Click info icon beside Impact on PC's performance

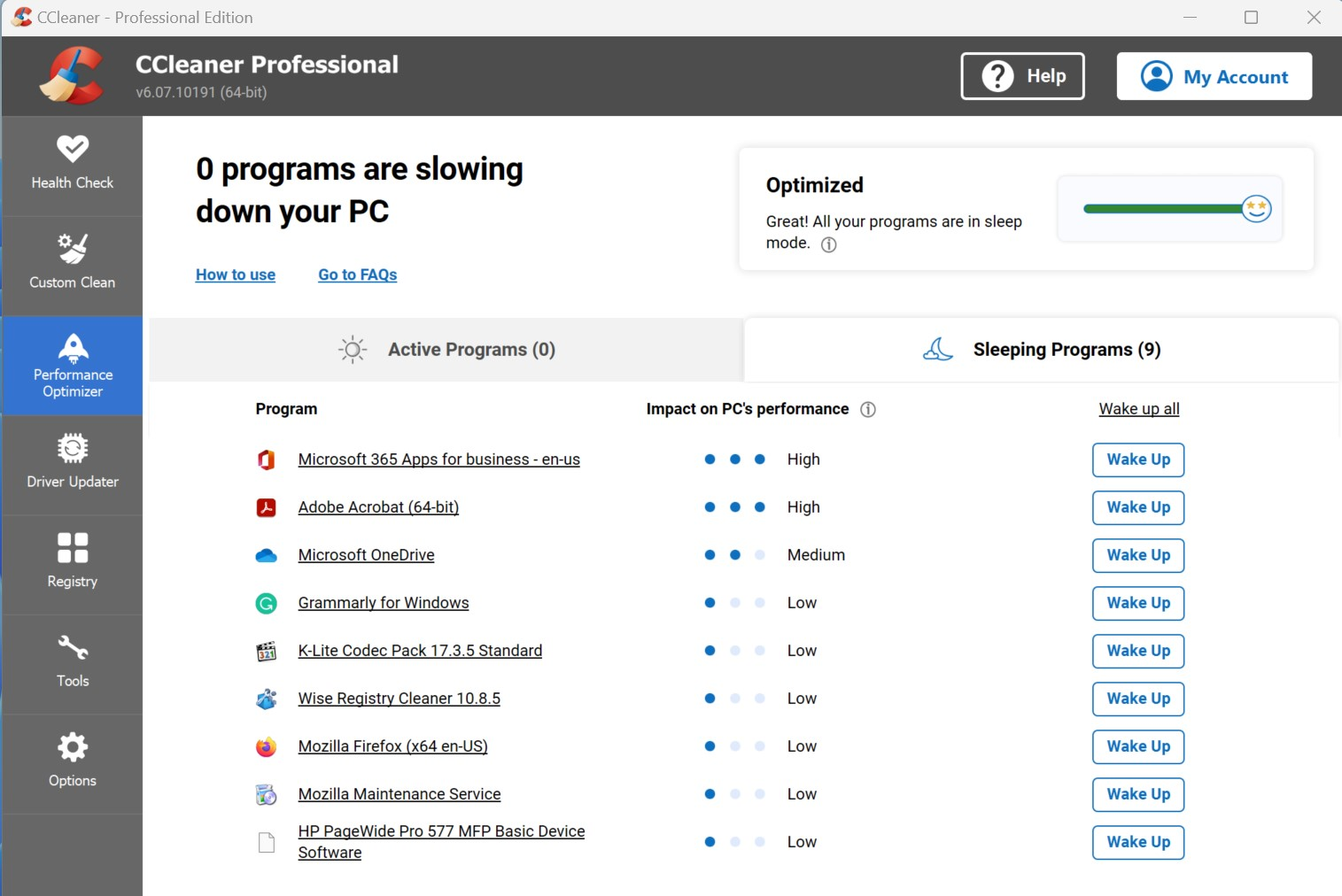coord(868,409)
